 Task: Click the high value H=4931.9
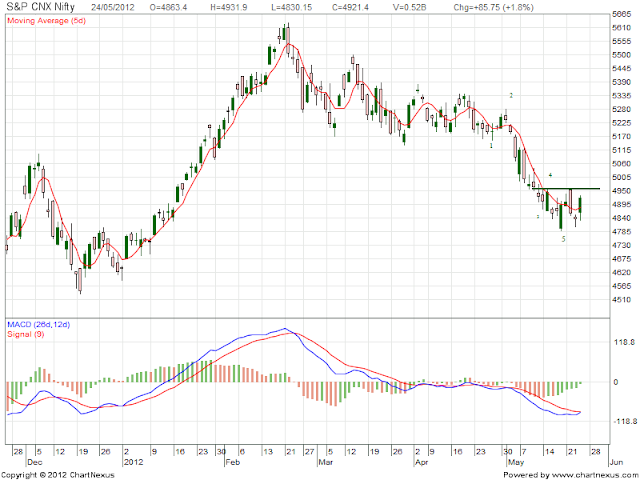coord(229,7)
